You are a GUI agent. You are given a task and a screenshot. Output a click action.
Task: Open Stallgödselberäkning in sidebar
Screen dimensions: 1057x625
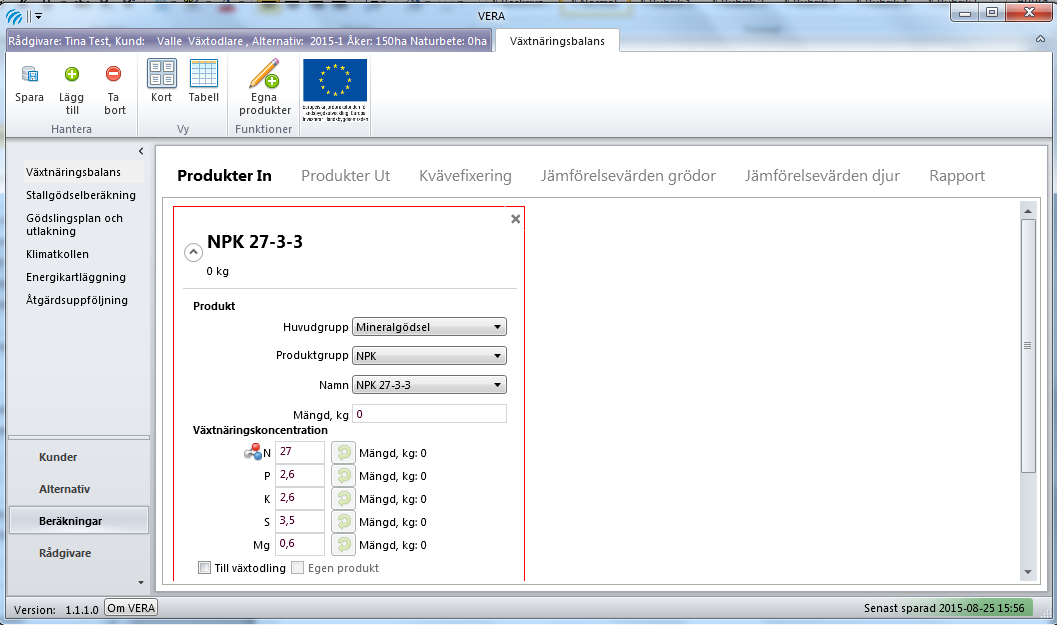(81, 195)
